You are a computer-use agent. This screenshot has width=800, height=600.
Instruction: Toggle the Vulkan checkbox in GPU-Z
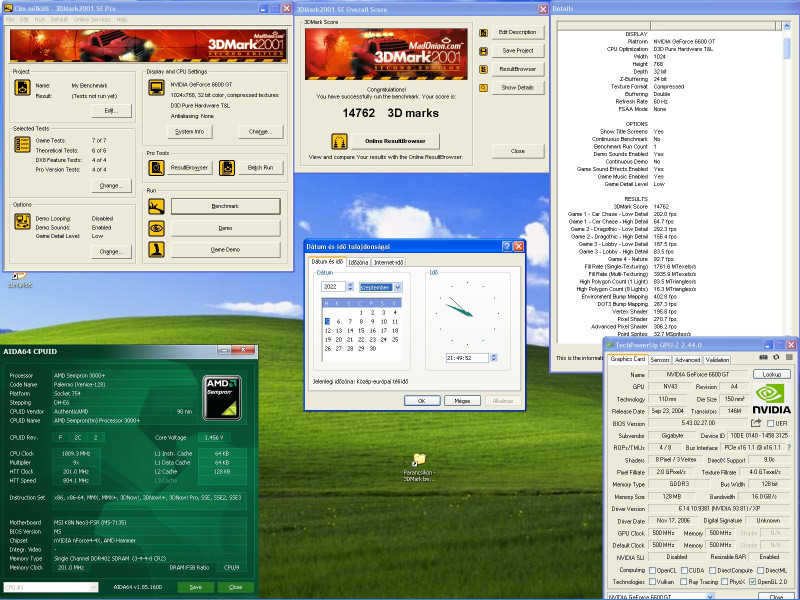point(652,582)
